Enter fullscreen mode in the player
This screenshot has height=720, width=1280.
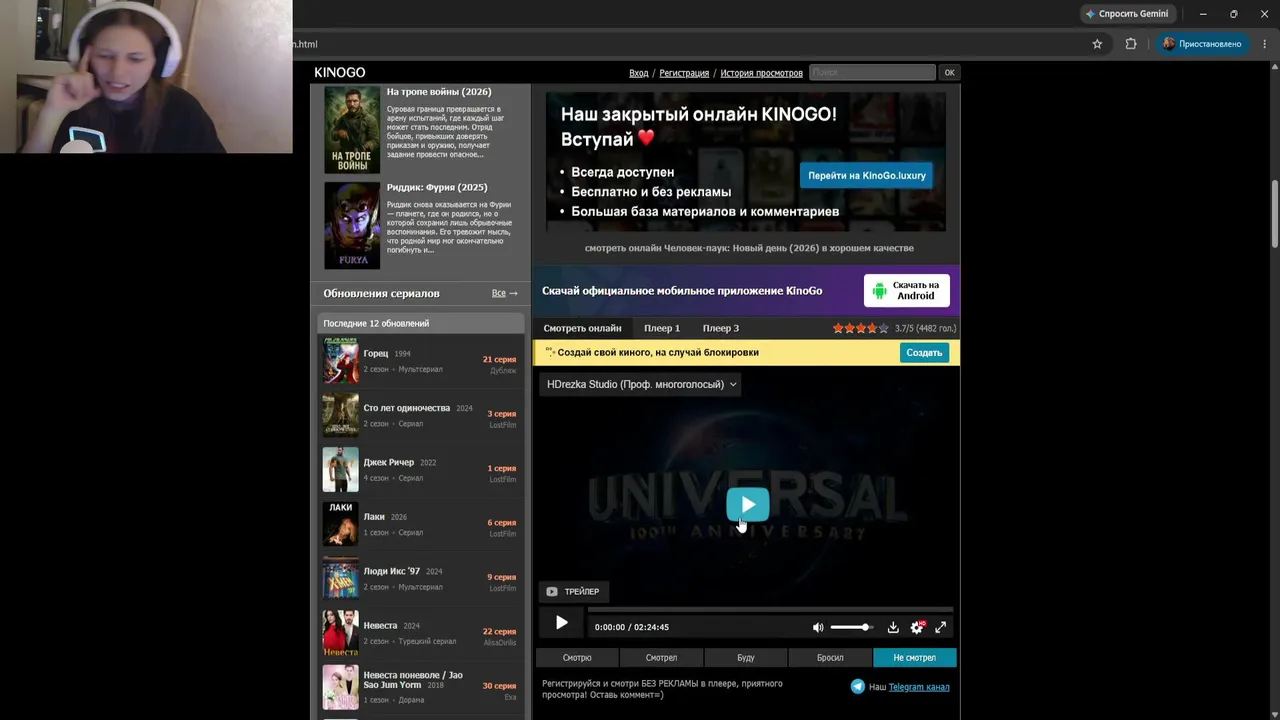pyautogui.click(x=940, y=627)
